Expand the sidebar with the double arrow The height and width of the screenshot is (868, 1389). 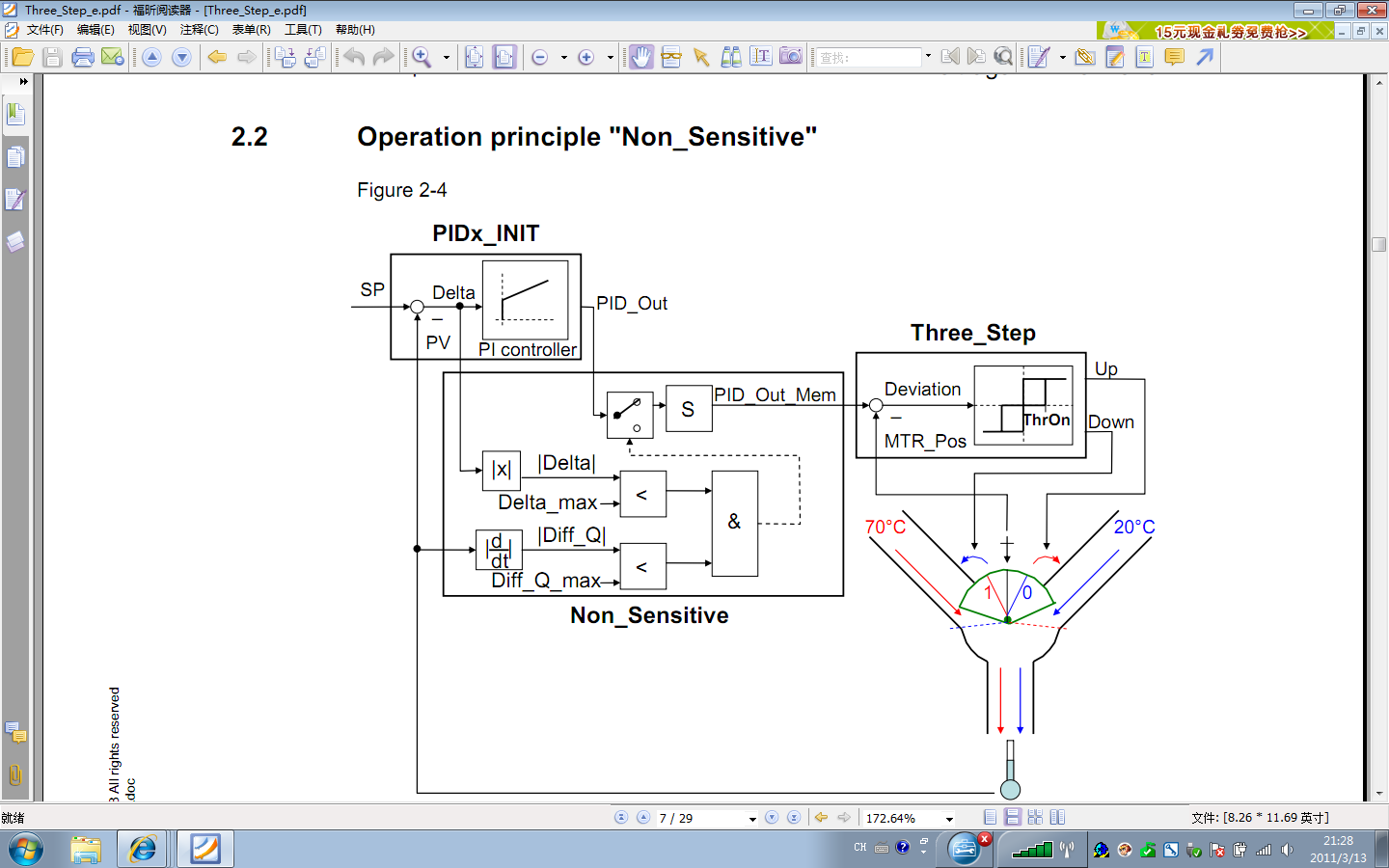pyautogui.click(x=24, y=82)
